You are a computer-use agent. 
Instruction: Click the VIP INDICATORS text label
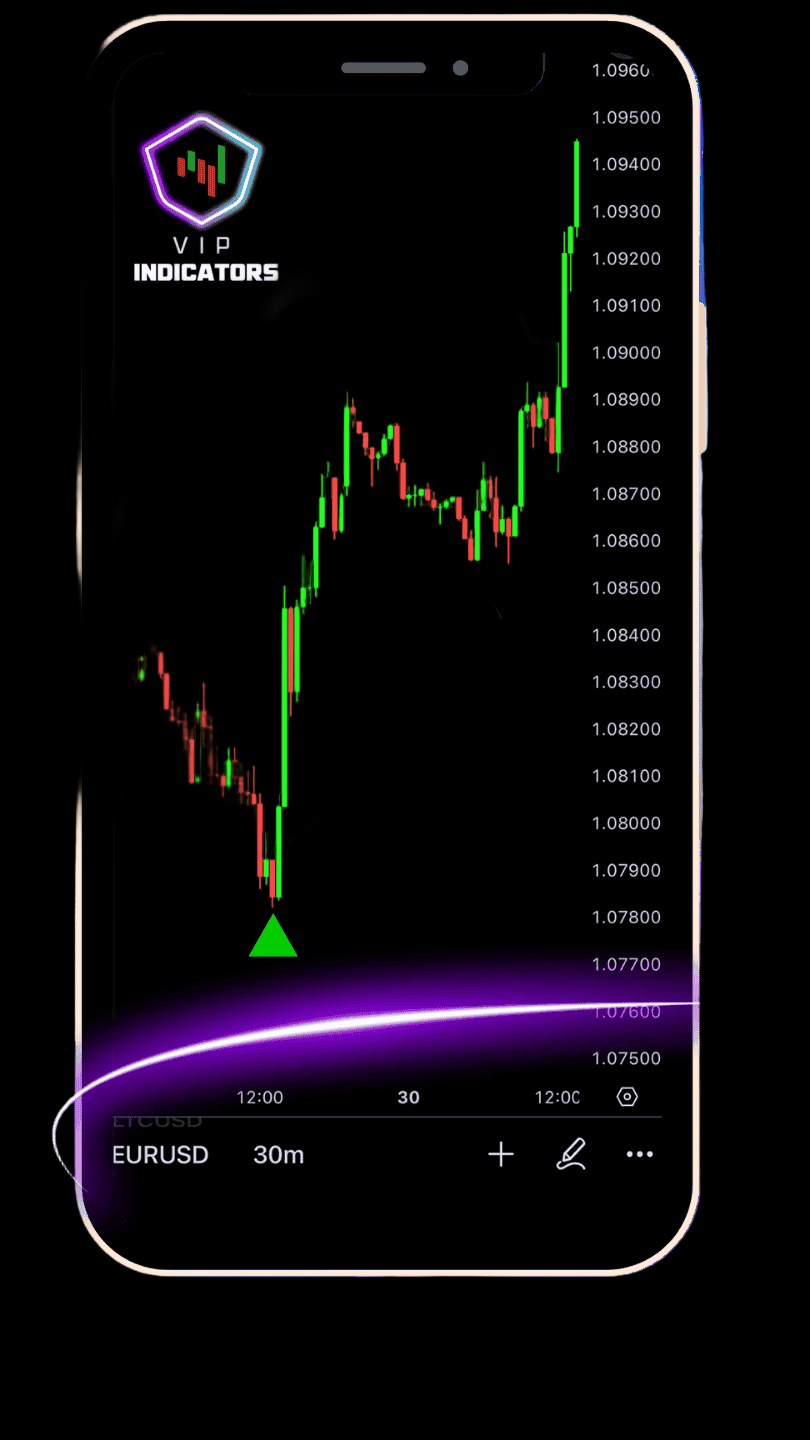pyautogui.click(x=206, y=271)
